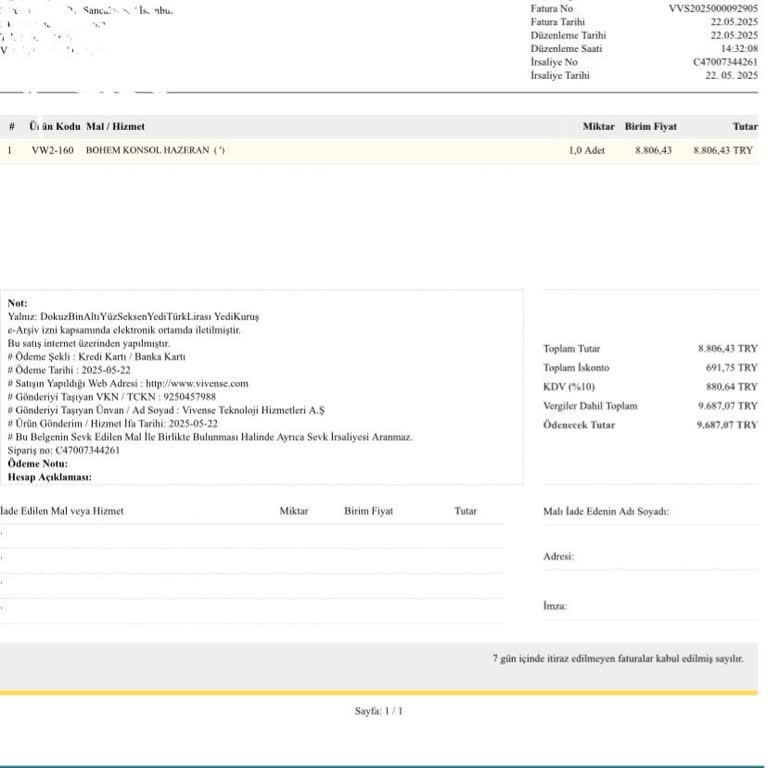Select Vivense Teknoloji Hizmetleri A.Ş line
Viewport: 768px width, 768px height.
tap(166, 410)
